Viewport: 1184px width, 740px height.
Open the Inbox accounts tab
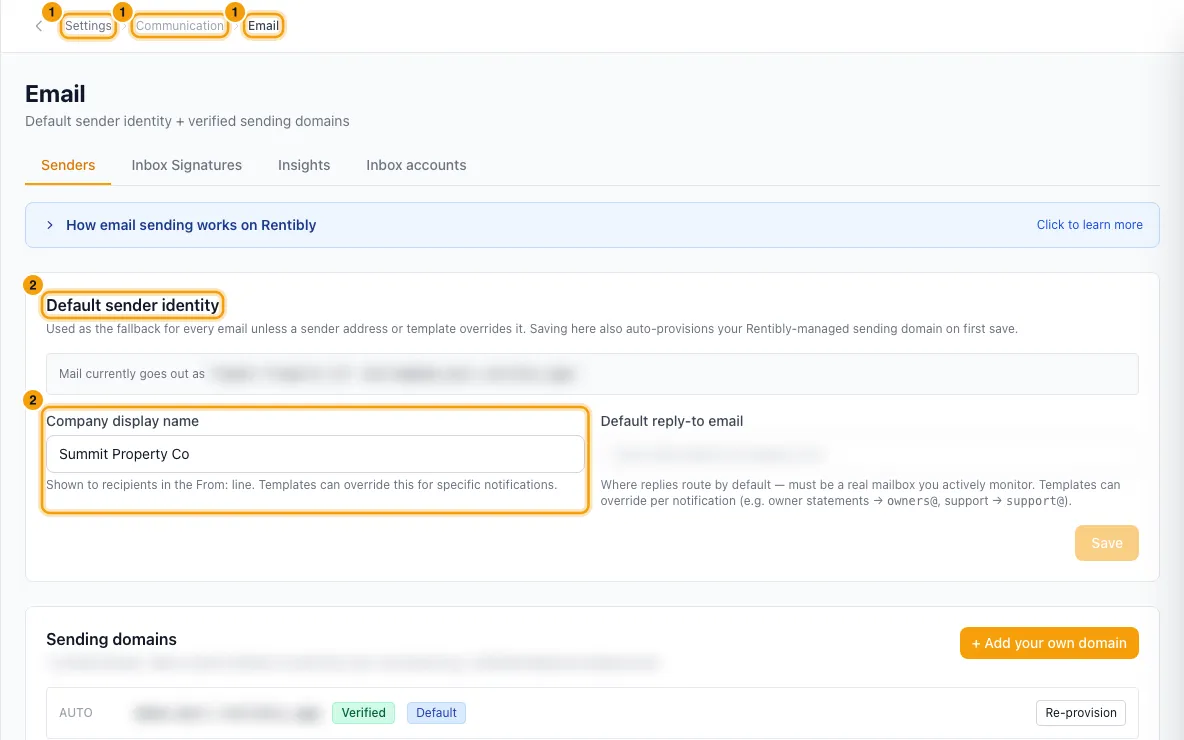coord(416,165)
